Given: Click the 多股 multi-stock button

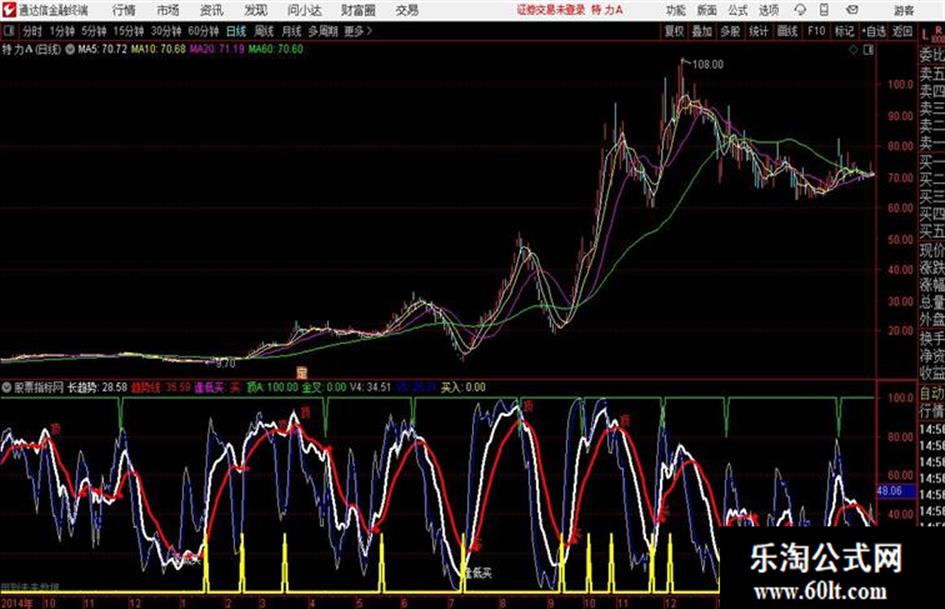Looking at the screenshot, I should [x=730, y=31].
